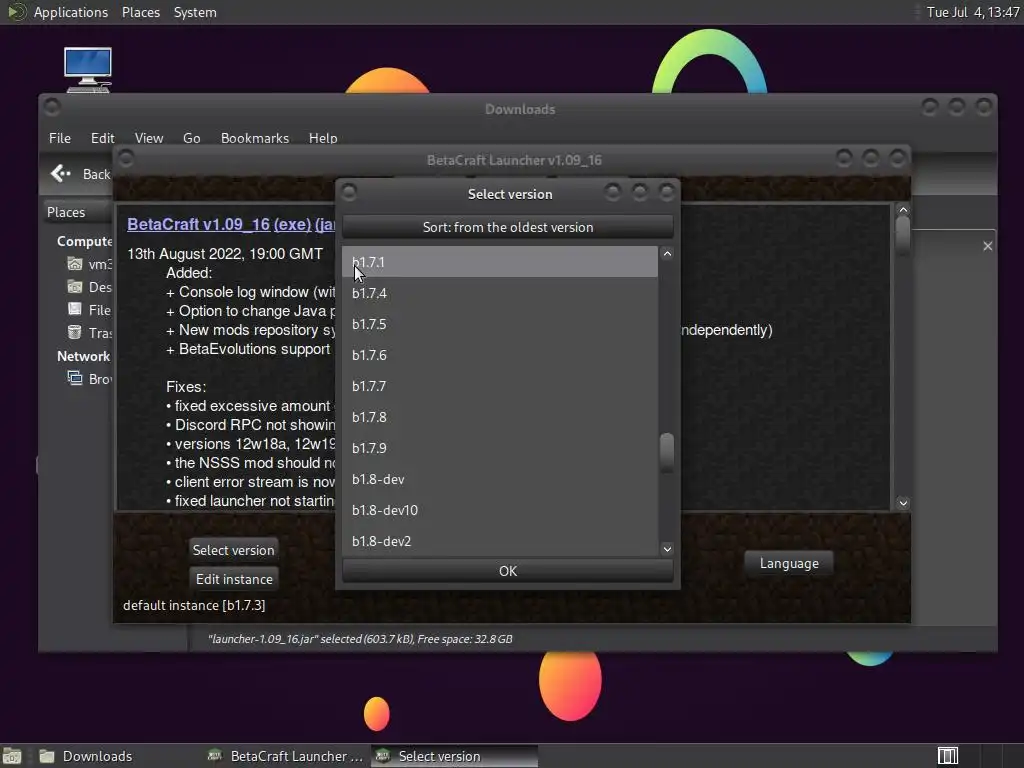Open the Places menu in top panel

[140, 12]
